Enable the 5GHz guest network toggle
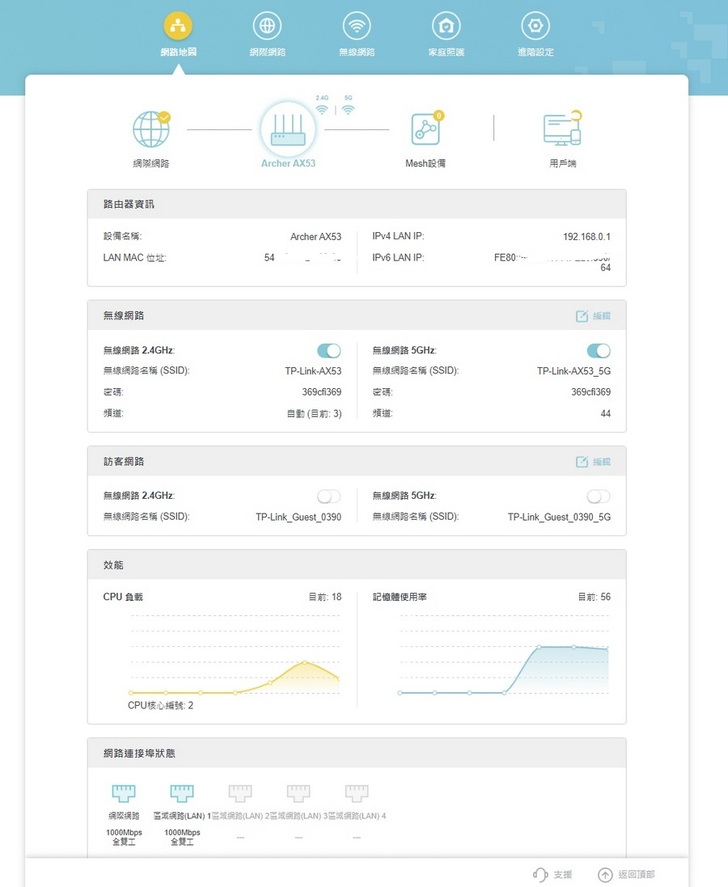The image size is (728, 887). click(x=598, y=497)
